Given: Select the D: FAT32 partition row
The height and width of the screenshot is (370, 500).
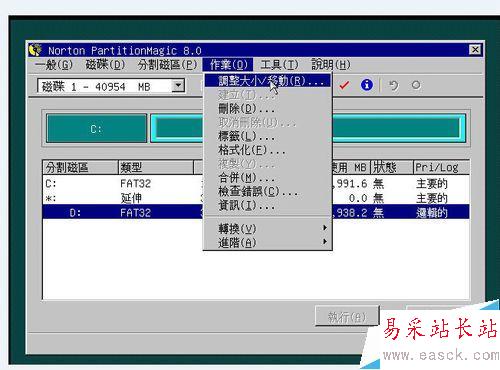Looking at the screenshot, I should coord(256,212).
